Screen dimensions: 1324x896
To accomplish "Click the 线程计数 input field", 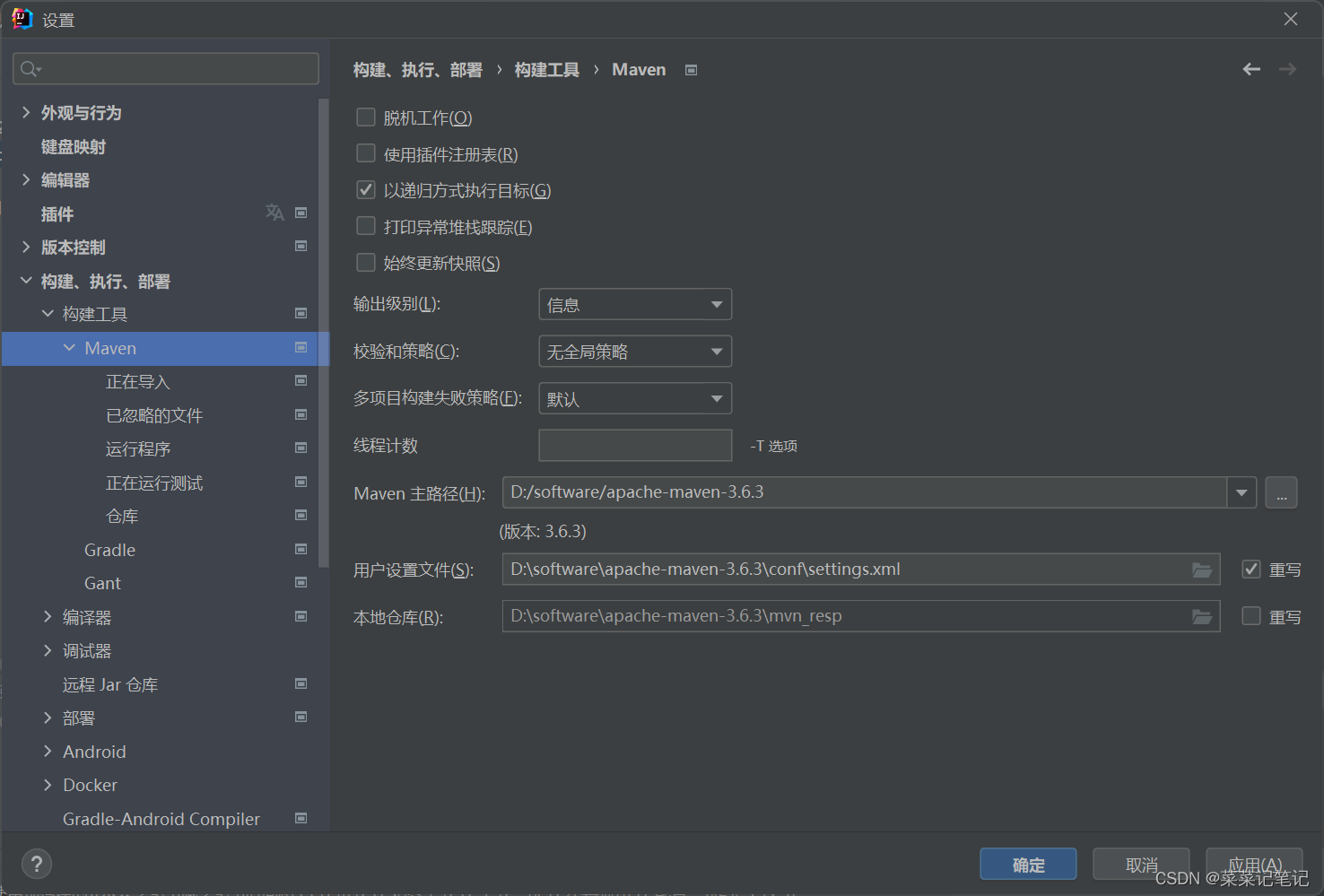I will coord(635,445).
